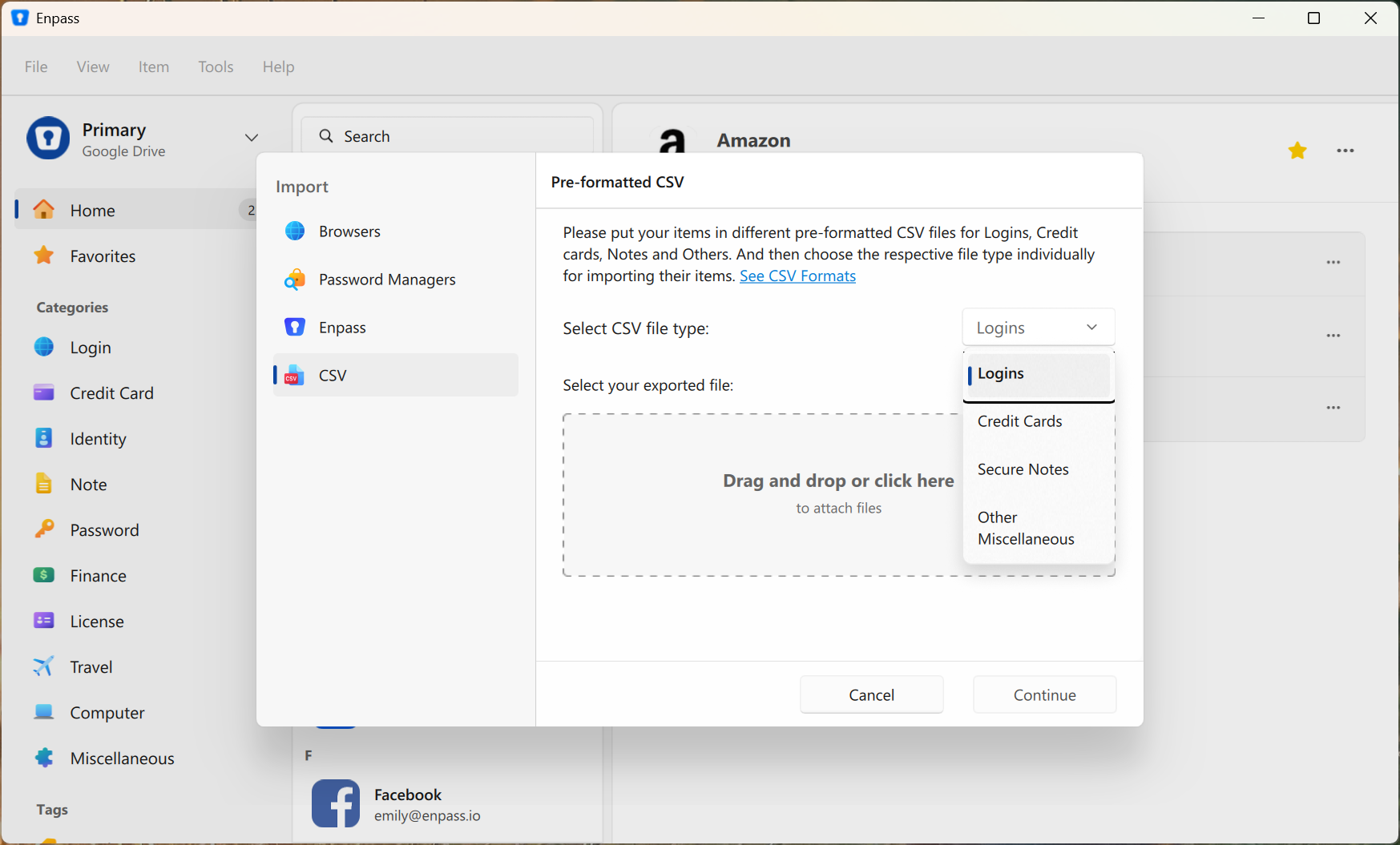This screenshot has height=845, width=1400.
Task: Click the Facebook logo icon
Action: tap(336, 803)
